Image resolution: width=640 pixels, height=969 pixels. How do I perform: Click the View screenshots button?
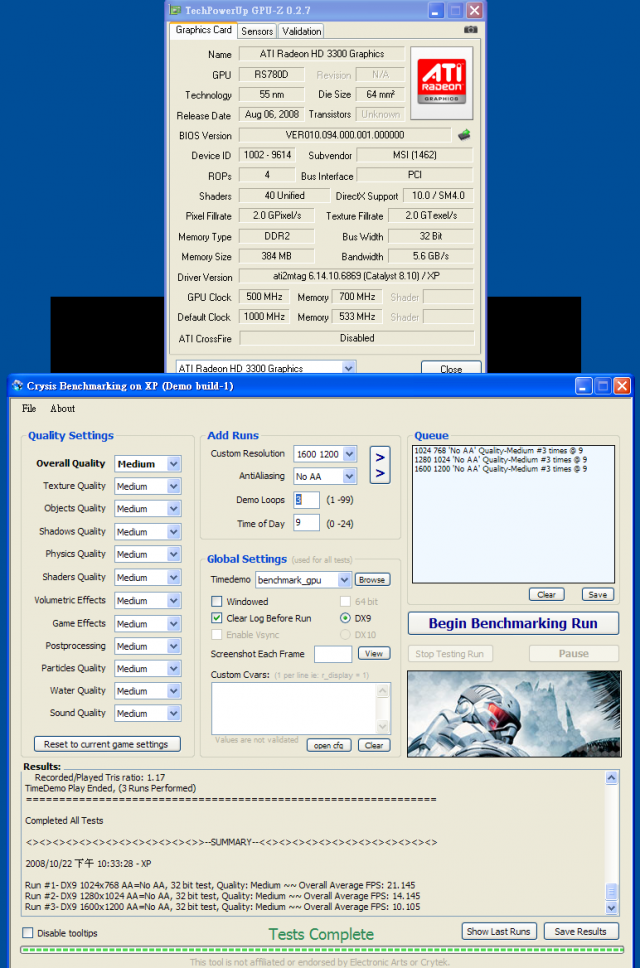(374, 653)
